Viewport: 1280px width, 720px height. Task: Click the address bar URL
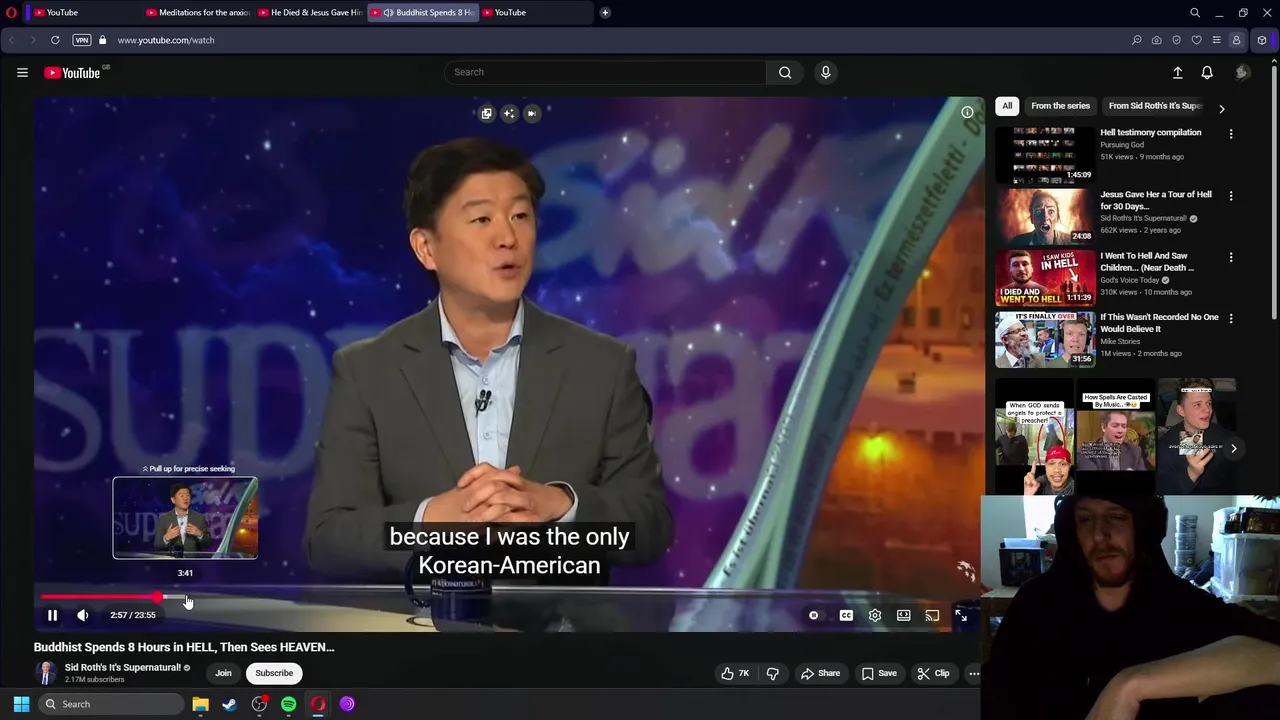point(166,40)
